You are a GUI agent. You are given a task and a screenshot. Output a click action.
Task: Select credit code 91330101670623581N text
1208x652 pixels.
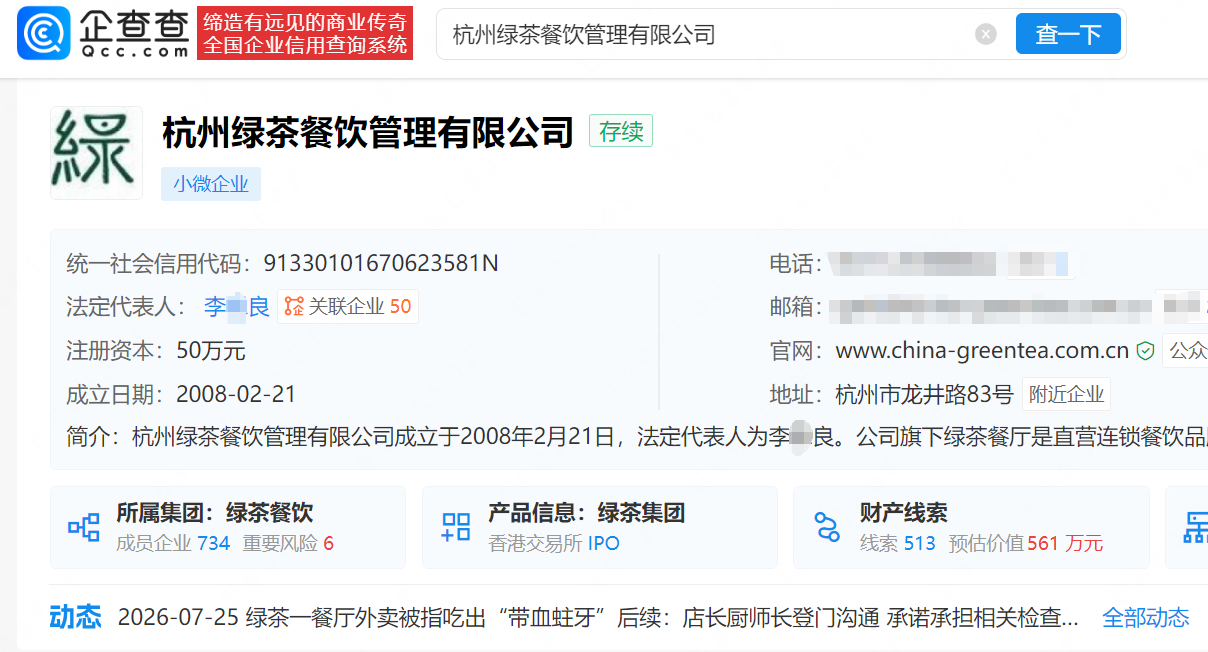pos(381,263)
